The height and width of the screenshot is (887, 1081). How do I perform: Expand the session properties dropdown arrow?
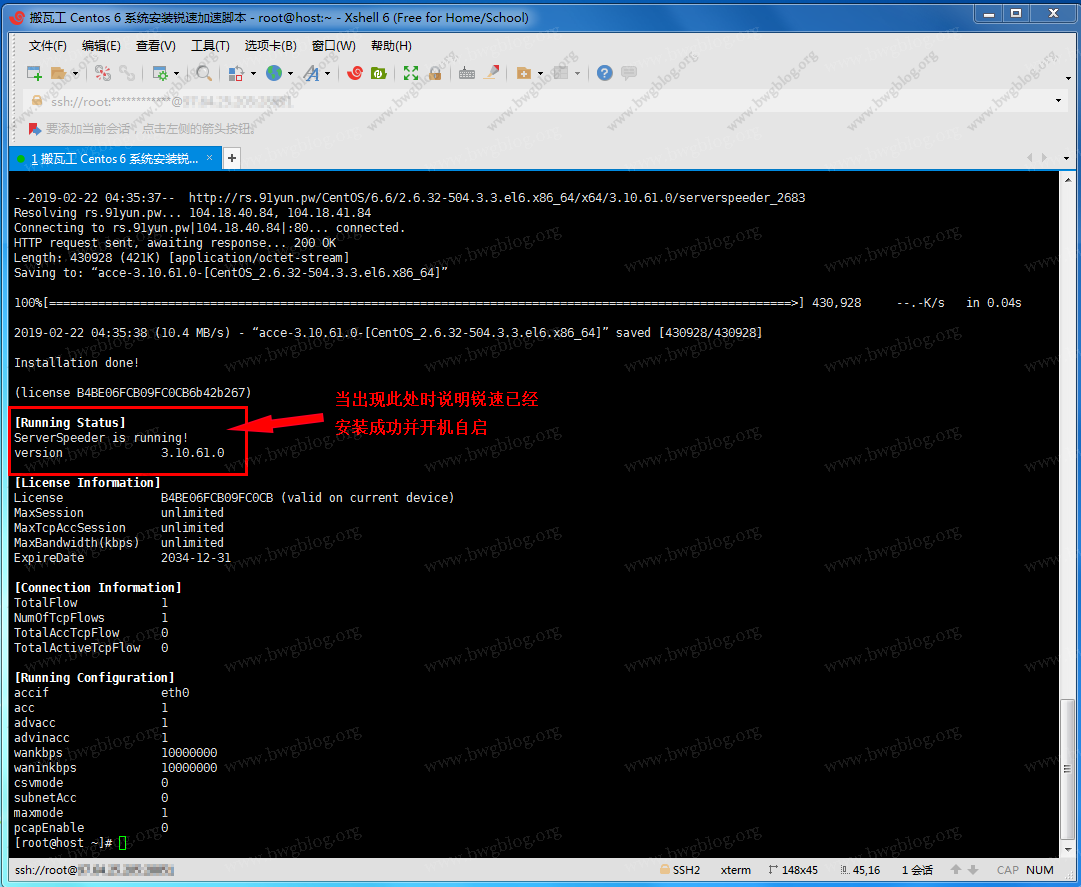click(176, 74)
